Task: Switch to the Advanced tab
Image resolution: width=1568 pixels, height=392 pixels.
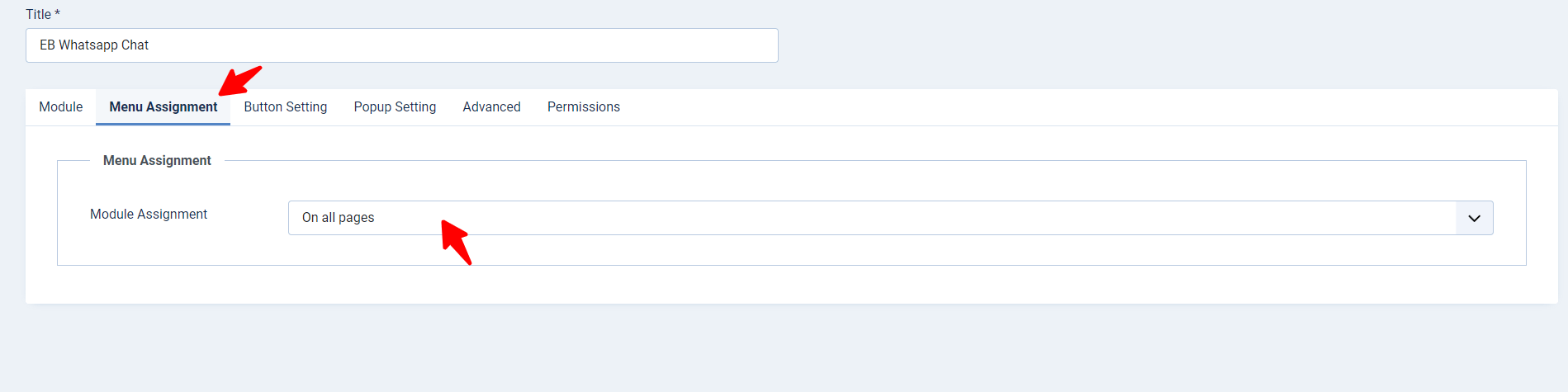Action: point(491,107)
